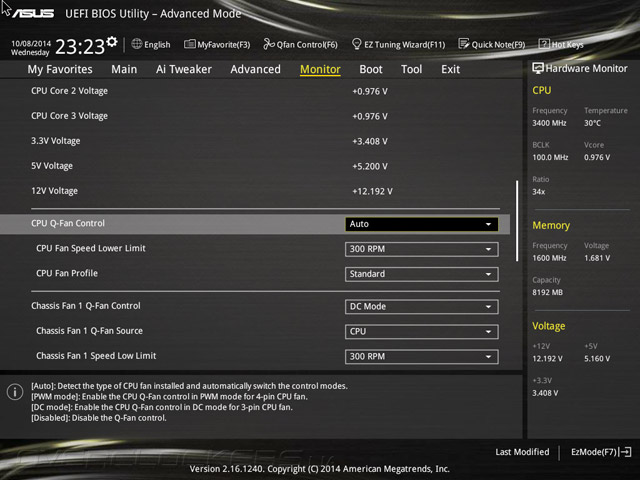Screen dimensions: 640x480
Task: Expand the CPU Fan Profile Standard dropdown
Action: 422,274
